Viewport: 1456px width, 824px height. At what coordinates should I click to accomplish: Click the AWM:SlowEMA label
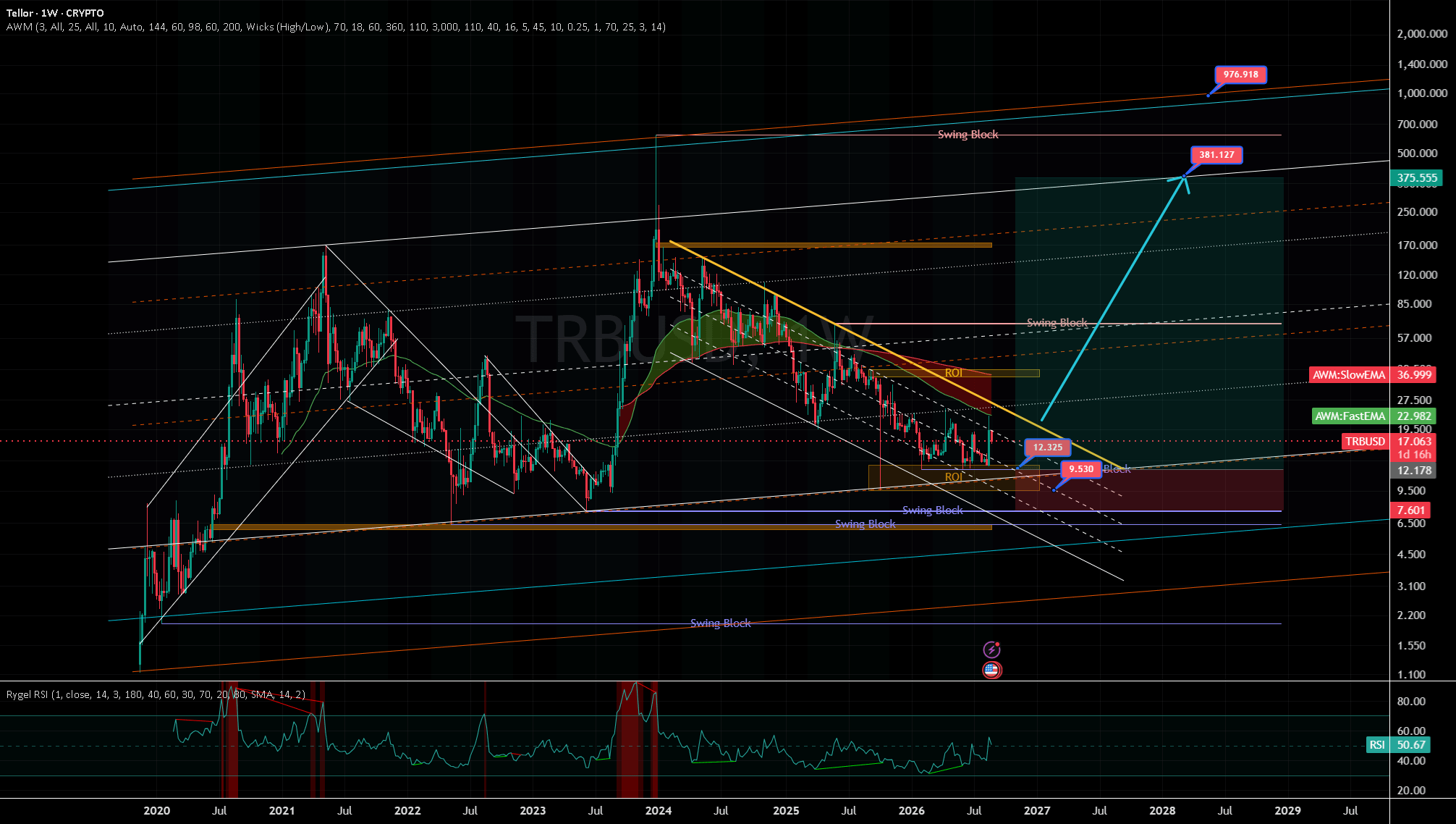point(1349,375)
